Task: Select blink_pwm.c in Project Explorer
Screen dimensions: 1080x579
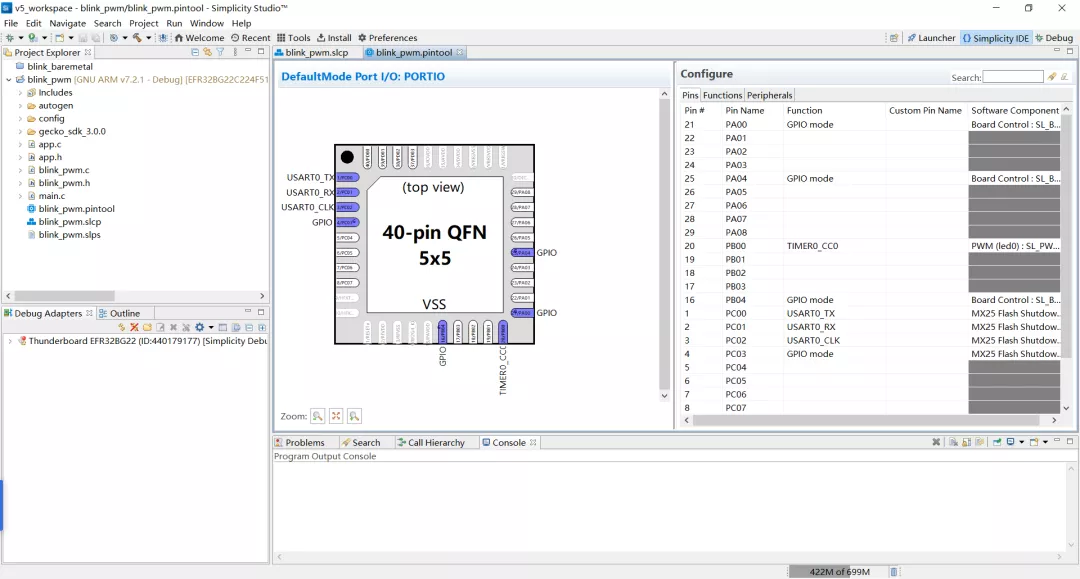Action: point(64,170)
